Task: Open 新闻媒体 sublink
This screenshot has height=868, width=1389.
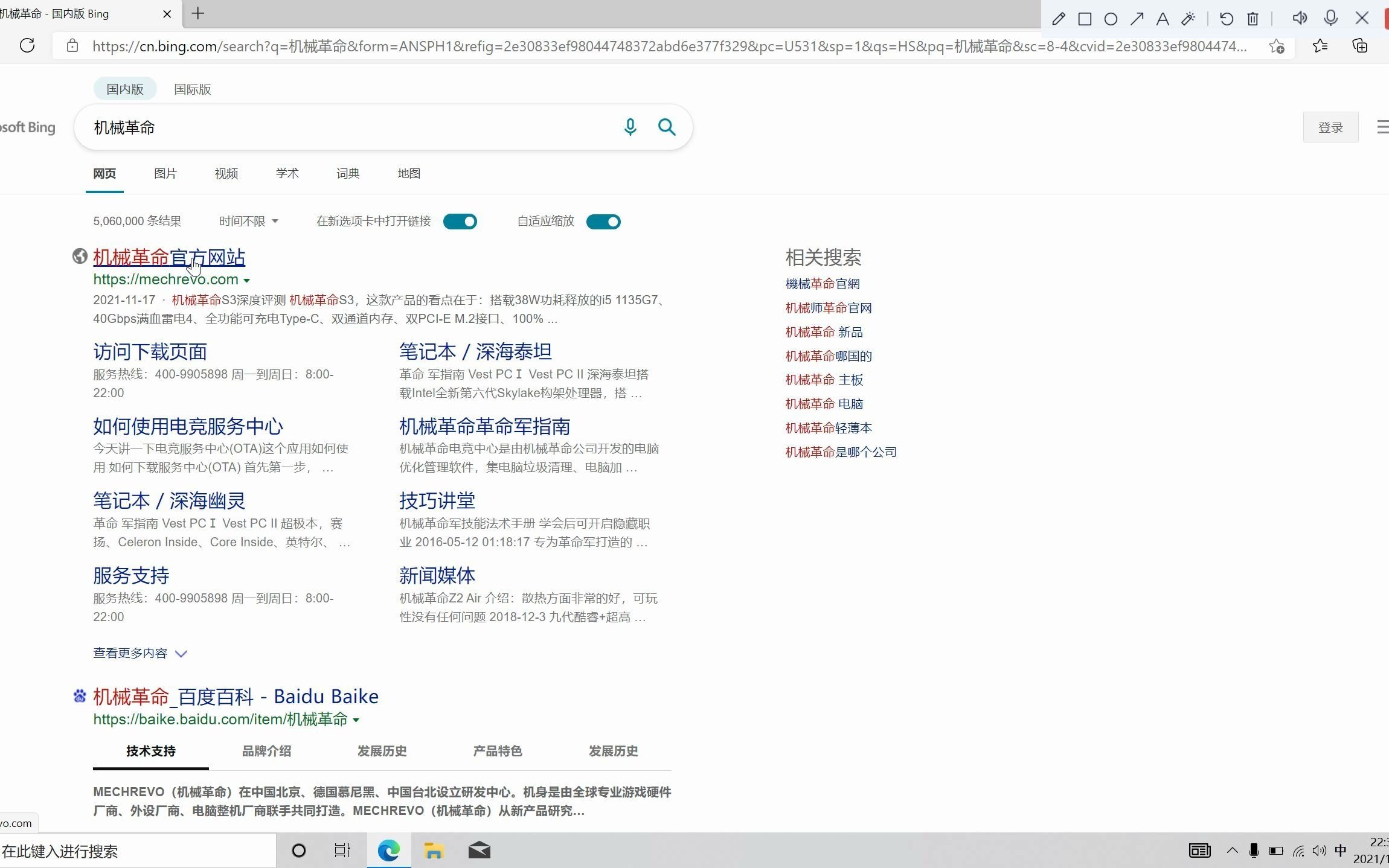Action: pyautogui.click(x=437, y=575)
